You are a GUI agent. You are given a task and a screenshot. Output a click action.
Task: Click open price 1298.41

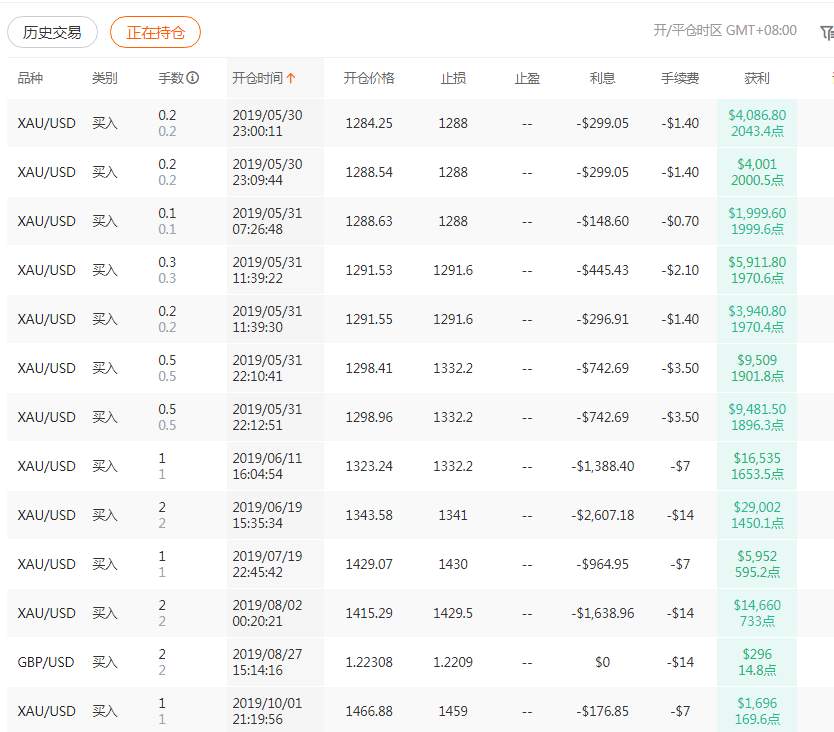pyautogui.click(x=369, y=368)
